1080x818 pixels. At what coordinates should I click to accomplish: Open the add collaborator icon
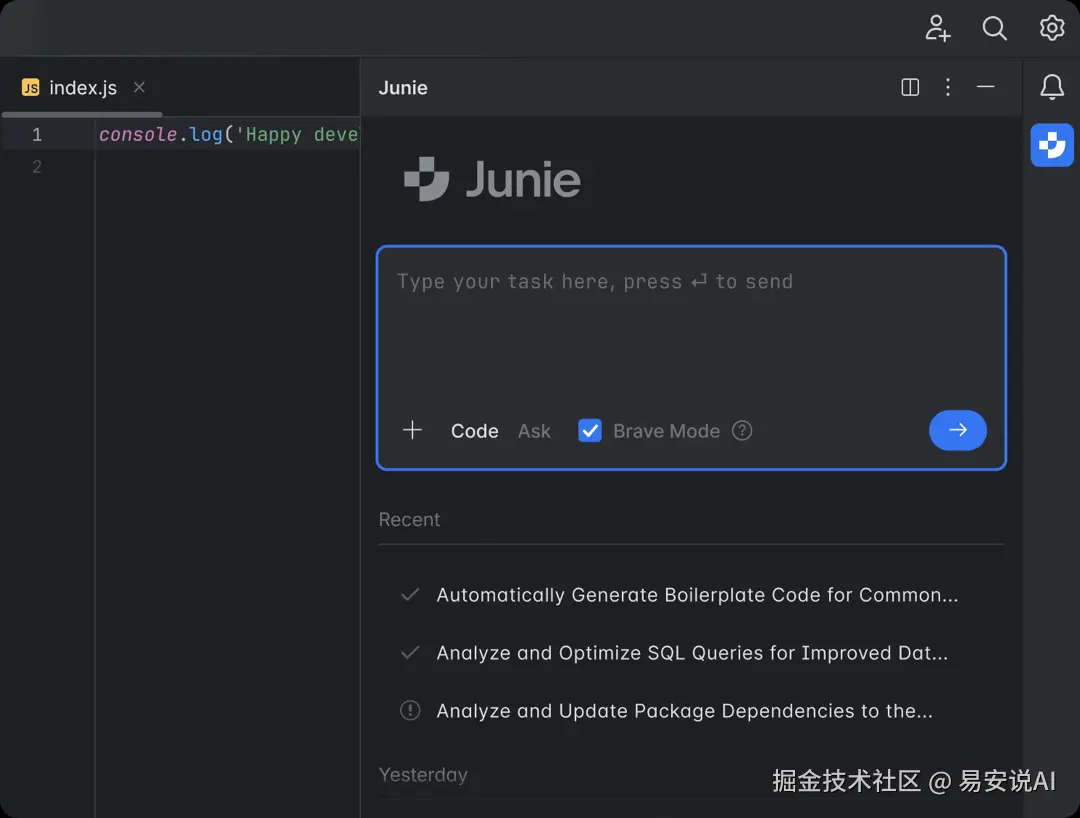click(937, 28)
